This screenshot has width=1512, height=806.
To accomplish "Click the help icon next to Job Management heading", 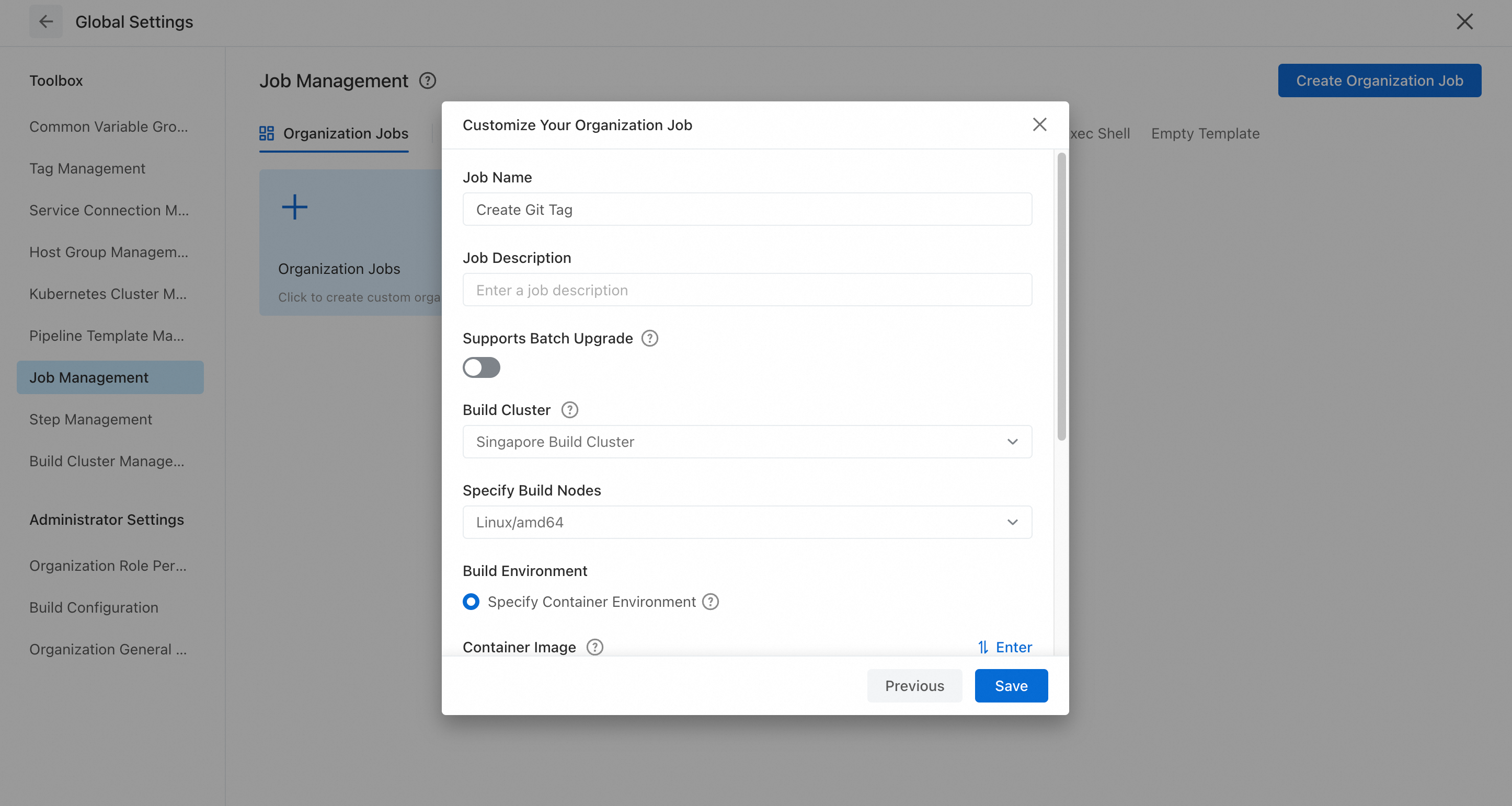I will [x=427, y=80].
